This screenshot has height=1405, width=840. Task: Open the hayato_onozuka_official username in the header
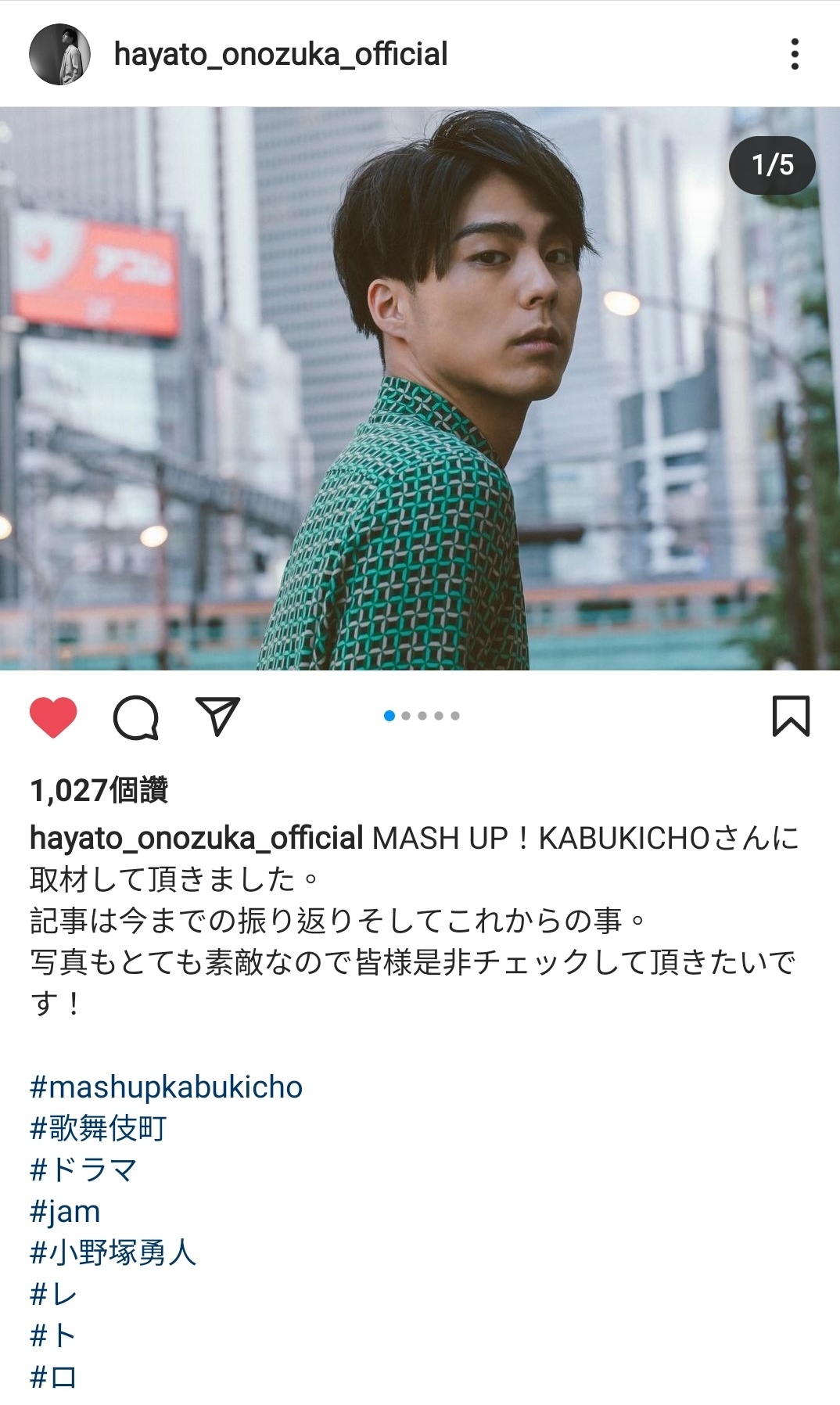point(281,54)
